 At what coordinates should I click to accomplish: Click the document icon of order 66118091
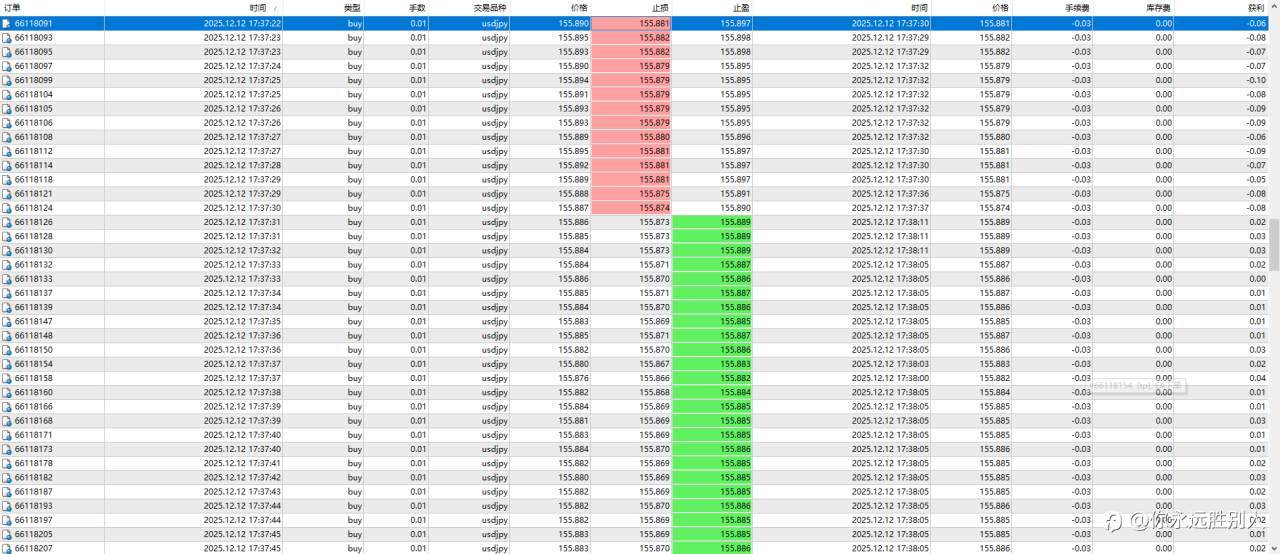6,23
